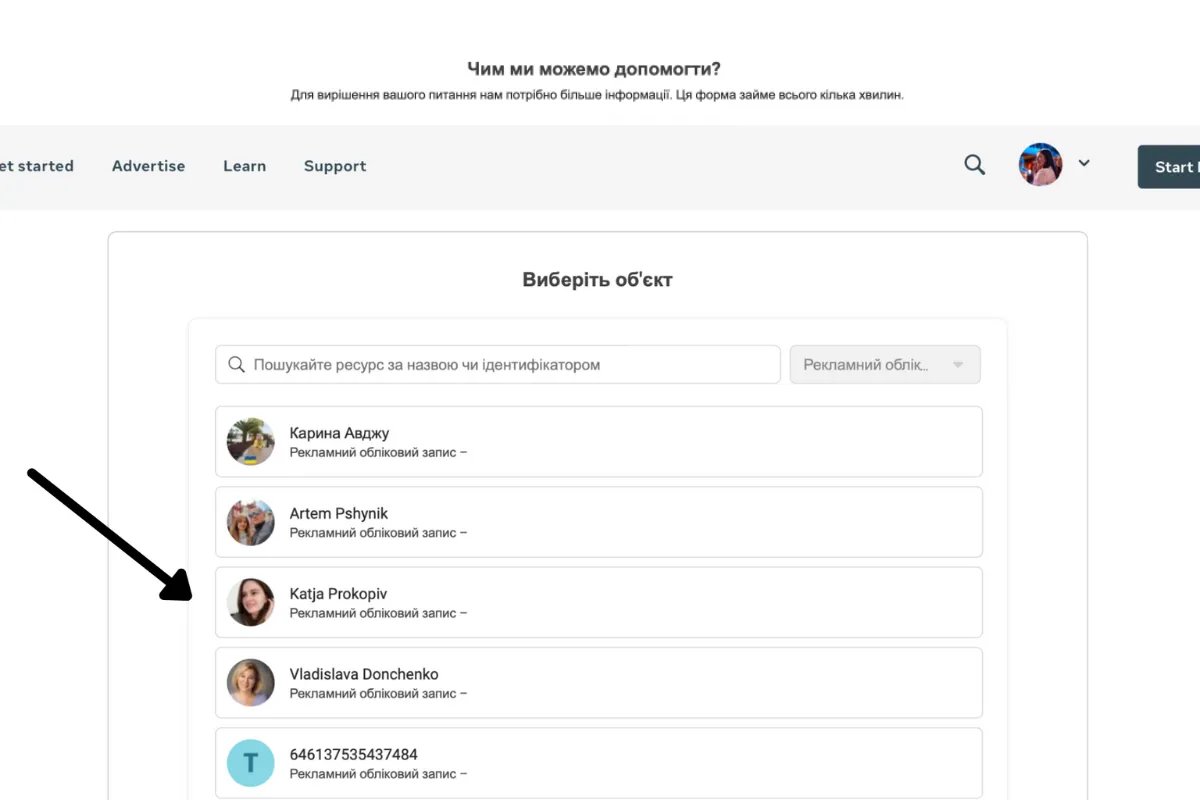Click the teal T icon for account 646137535437484
Image resolution: width=1200 pixels, height=800 pixels.
point(250,763)
